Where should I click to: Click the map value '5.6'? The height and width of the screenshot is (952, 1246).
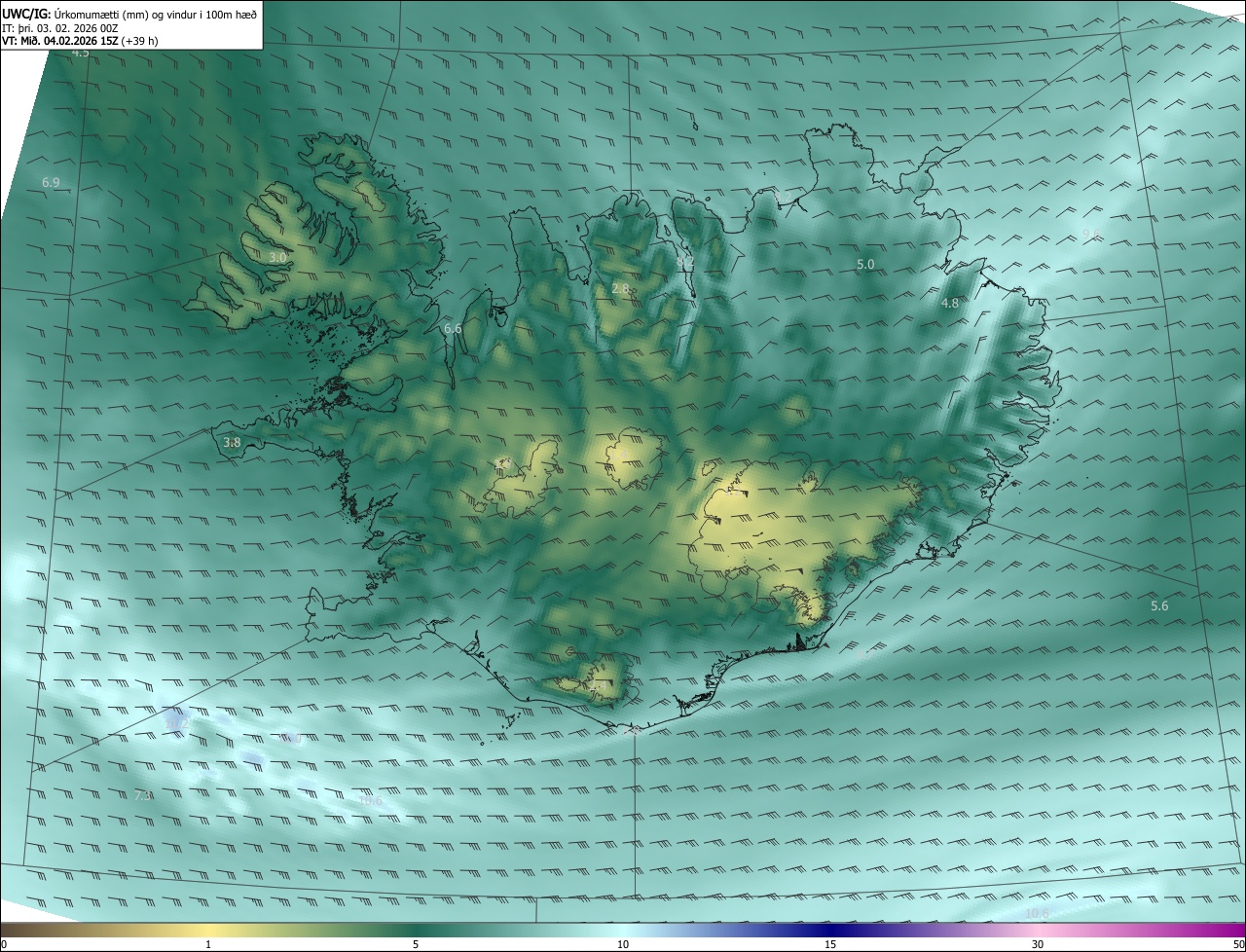pyautogui.click(x=1159, y=606)
